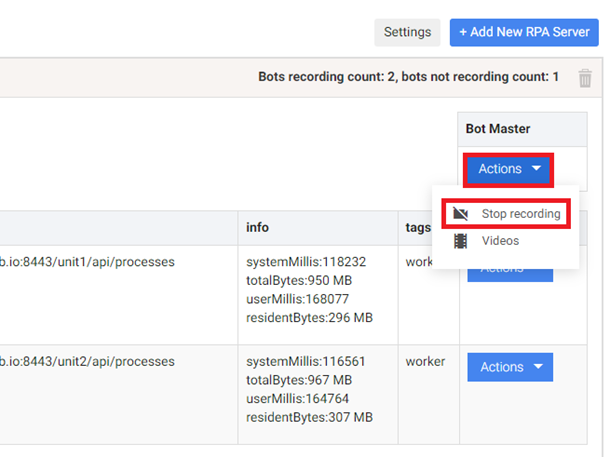Click the tags column header
Screen dimensions: 610x457
coord(418,228)
